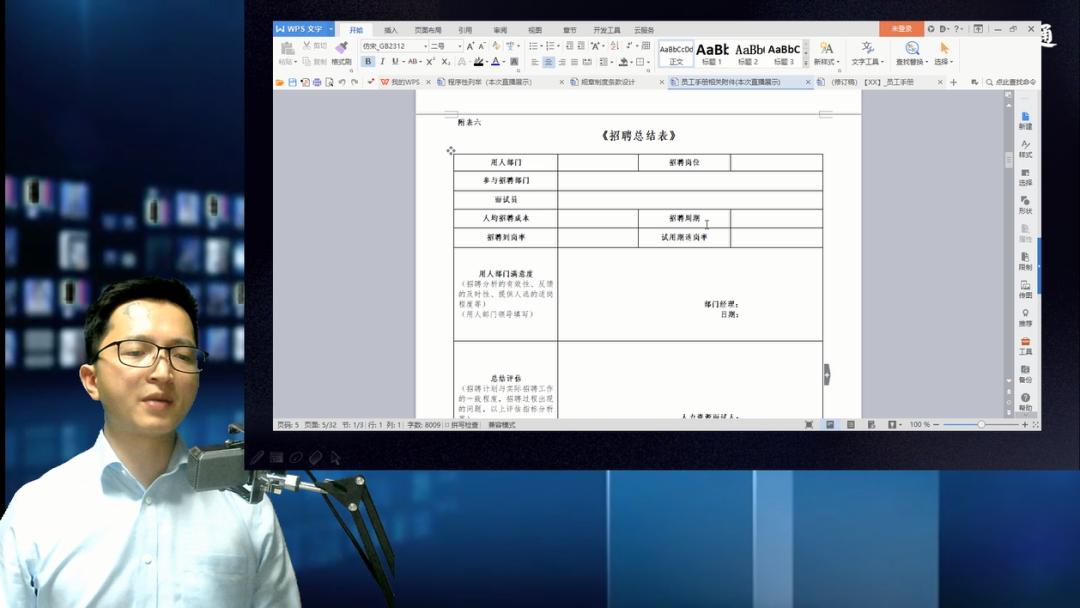This screenshot has height=608, width=1080.
Task: Toggle bold formatting
Action: [x=369, y=60]
